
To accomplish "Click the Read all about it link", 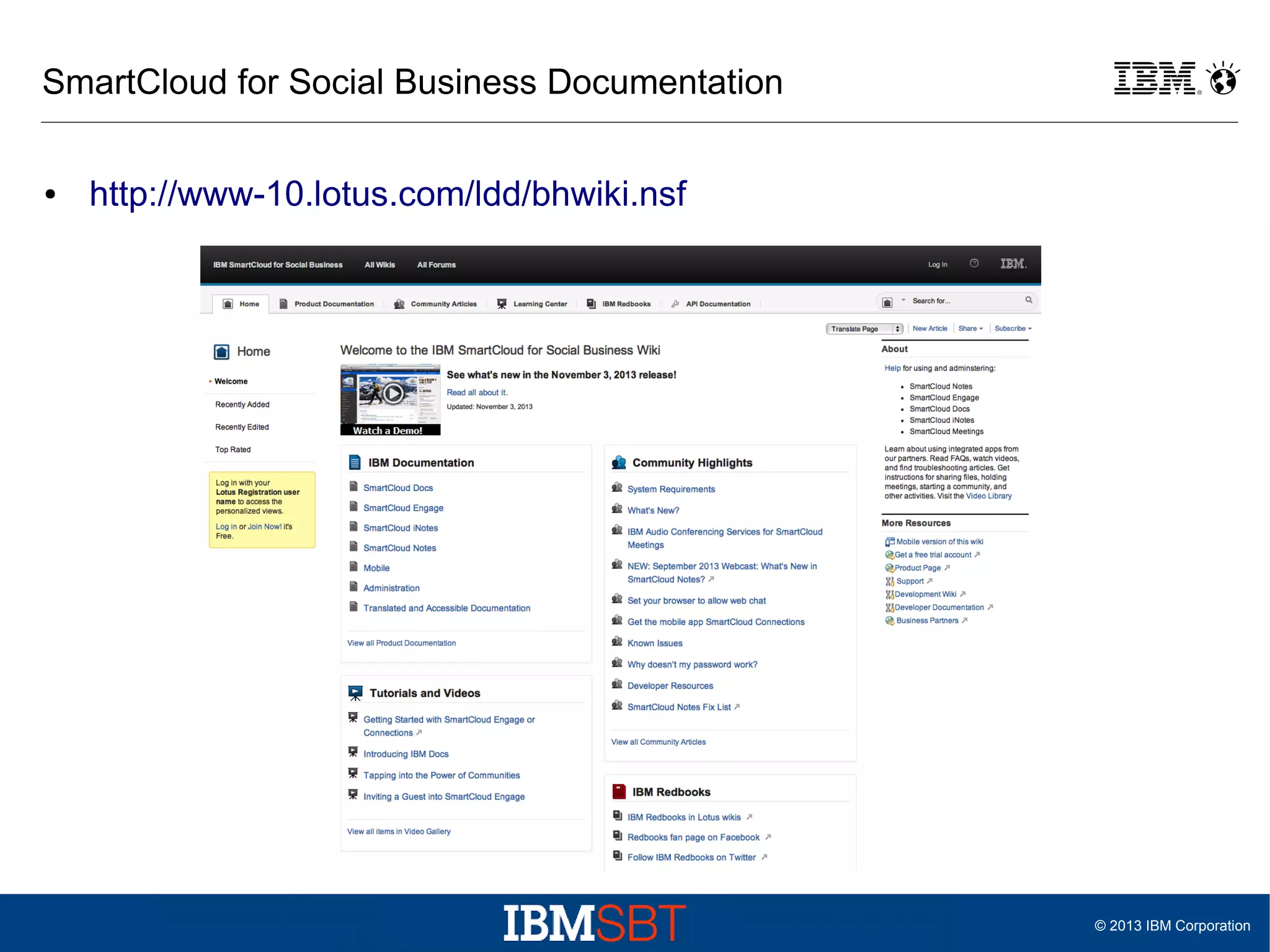I will click(x=477, y=393).
